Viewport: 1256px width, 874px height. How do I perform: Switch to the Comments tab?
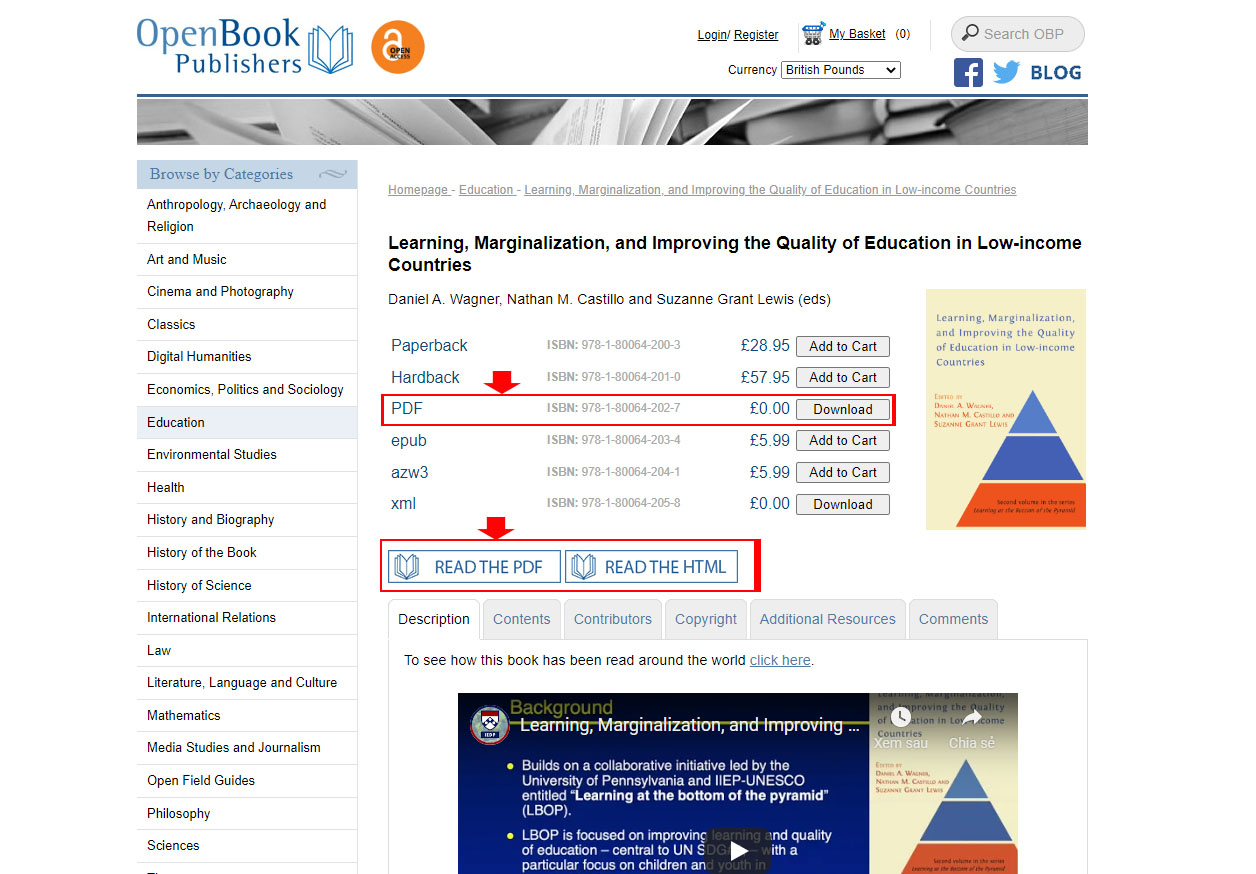tap(953, 619)
